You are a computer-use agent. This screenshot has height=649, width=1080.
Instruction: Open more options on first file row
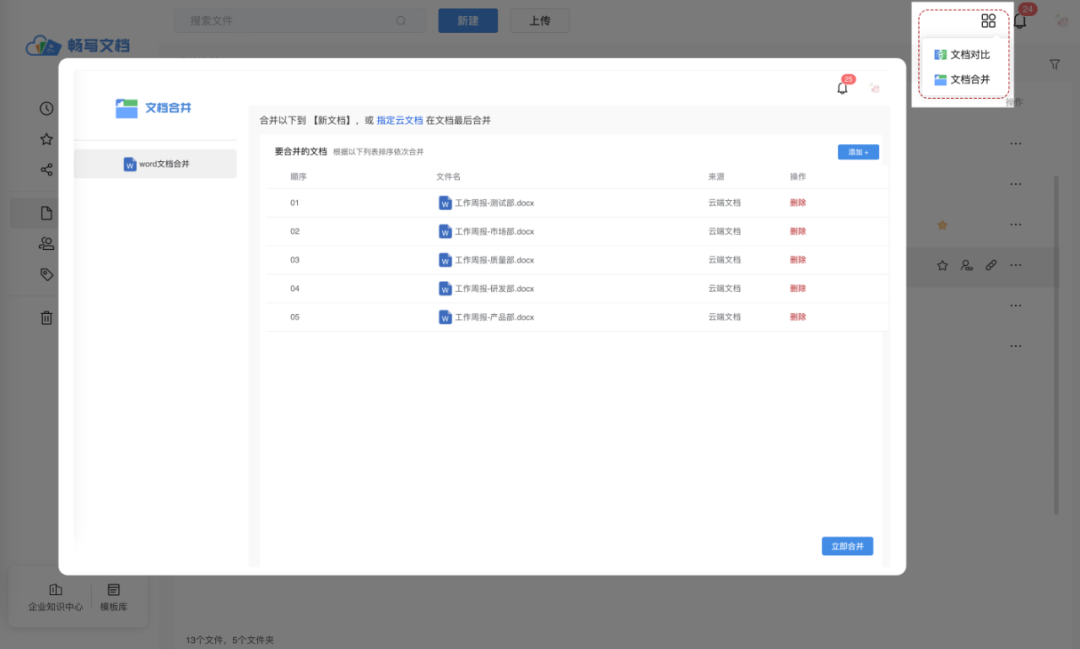point(1015,143)
